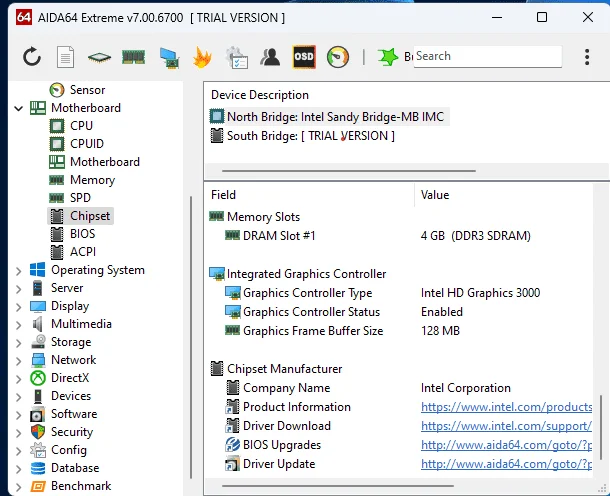Screen dimensions: 610x496
Task: Click the Display monitor icon
Action: tap(38, 306)
